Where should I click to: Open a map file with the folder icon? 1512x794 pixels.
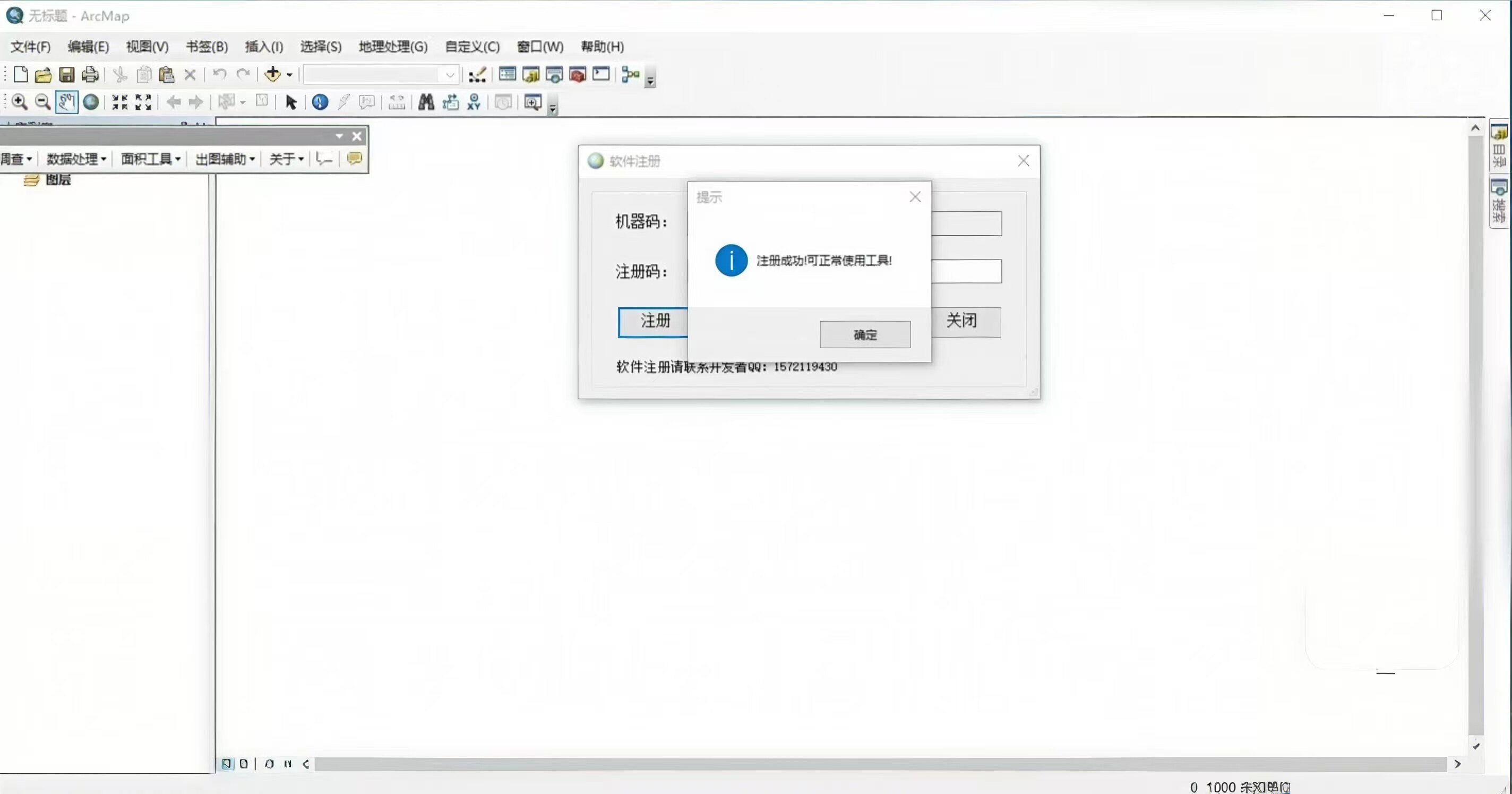click(43, 74)
